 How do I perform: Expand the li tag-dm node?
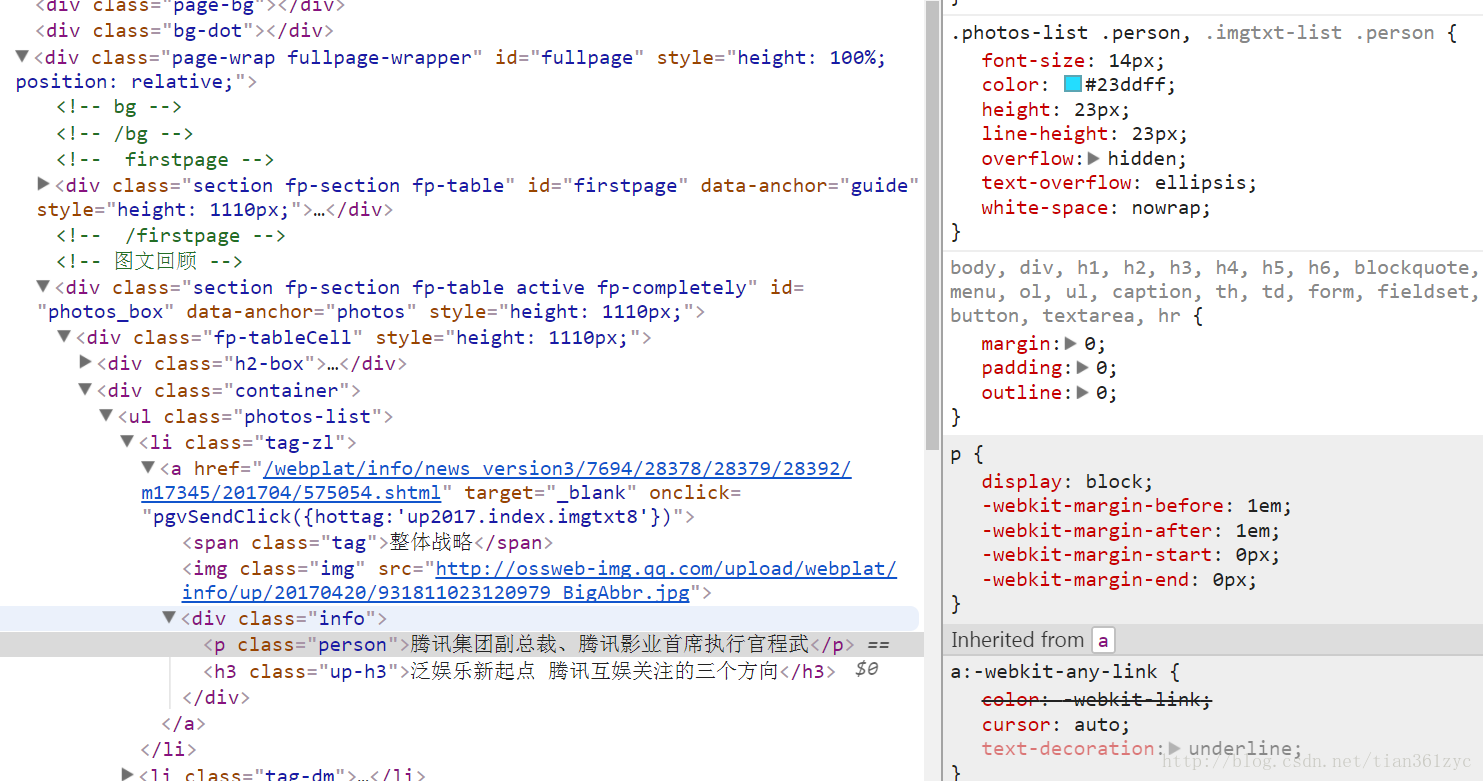[127, 774]
